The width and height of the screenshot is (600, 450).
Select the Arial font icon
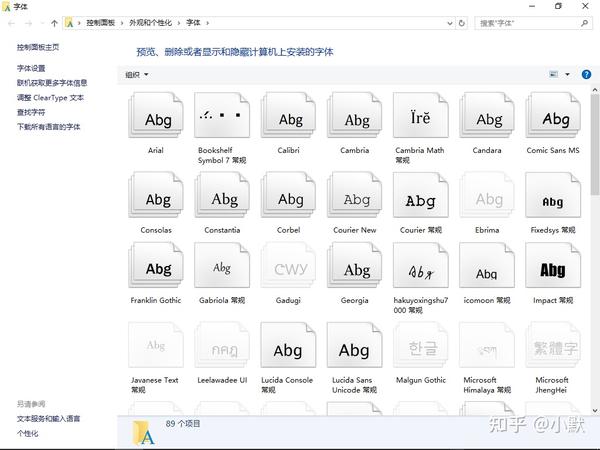coord(156,115)
